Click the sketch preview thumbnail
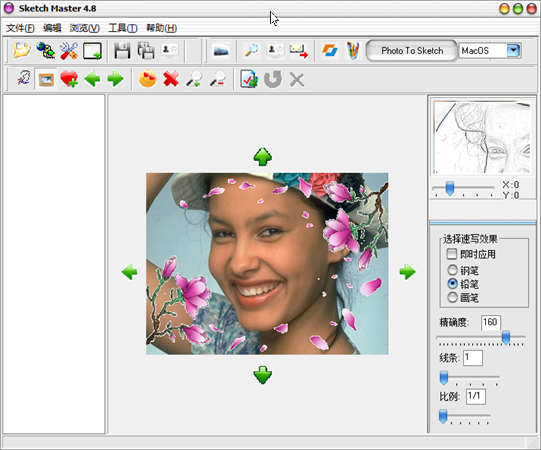This screenshot has width=541, height=450. tap(482, 137)
